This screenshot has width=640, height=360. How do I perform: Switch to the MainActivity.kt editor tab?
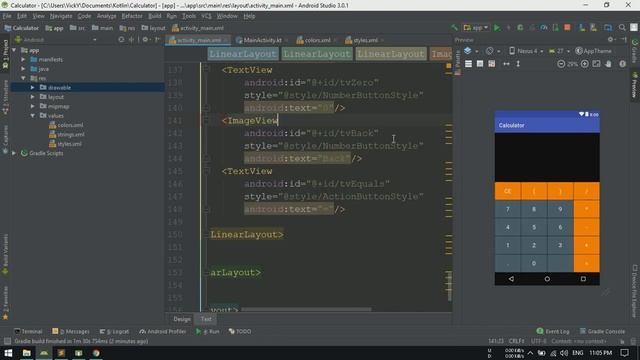tap(262, 40)
